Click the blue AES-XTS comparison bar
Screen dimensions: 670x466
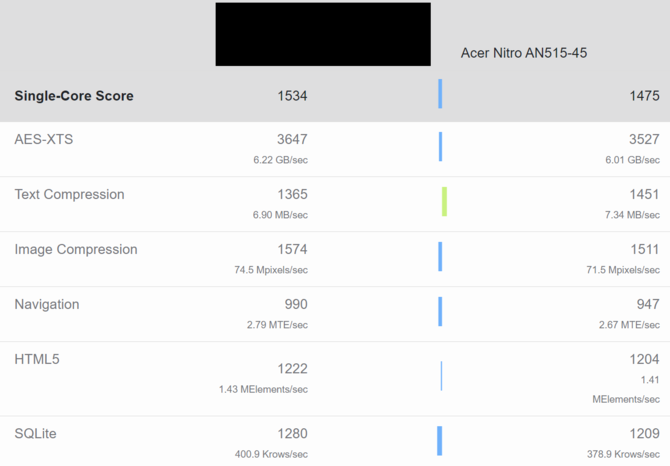tap(440, 146)
